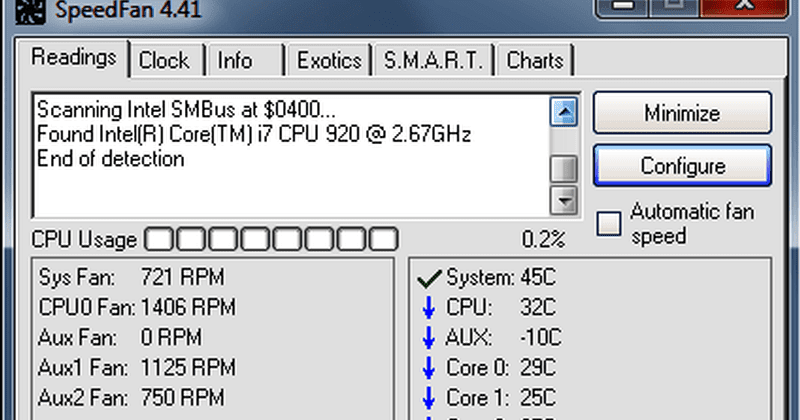Select the CPU0 Fan 1406 RPM reading
The height and width of the screenshot is (420, 800).
tap(137, 308)
